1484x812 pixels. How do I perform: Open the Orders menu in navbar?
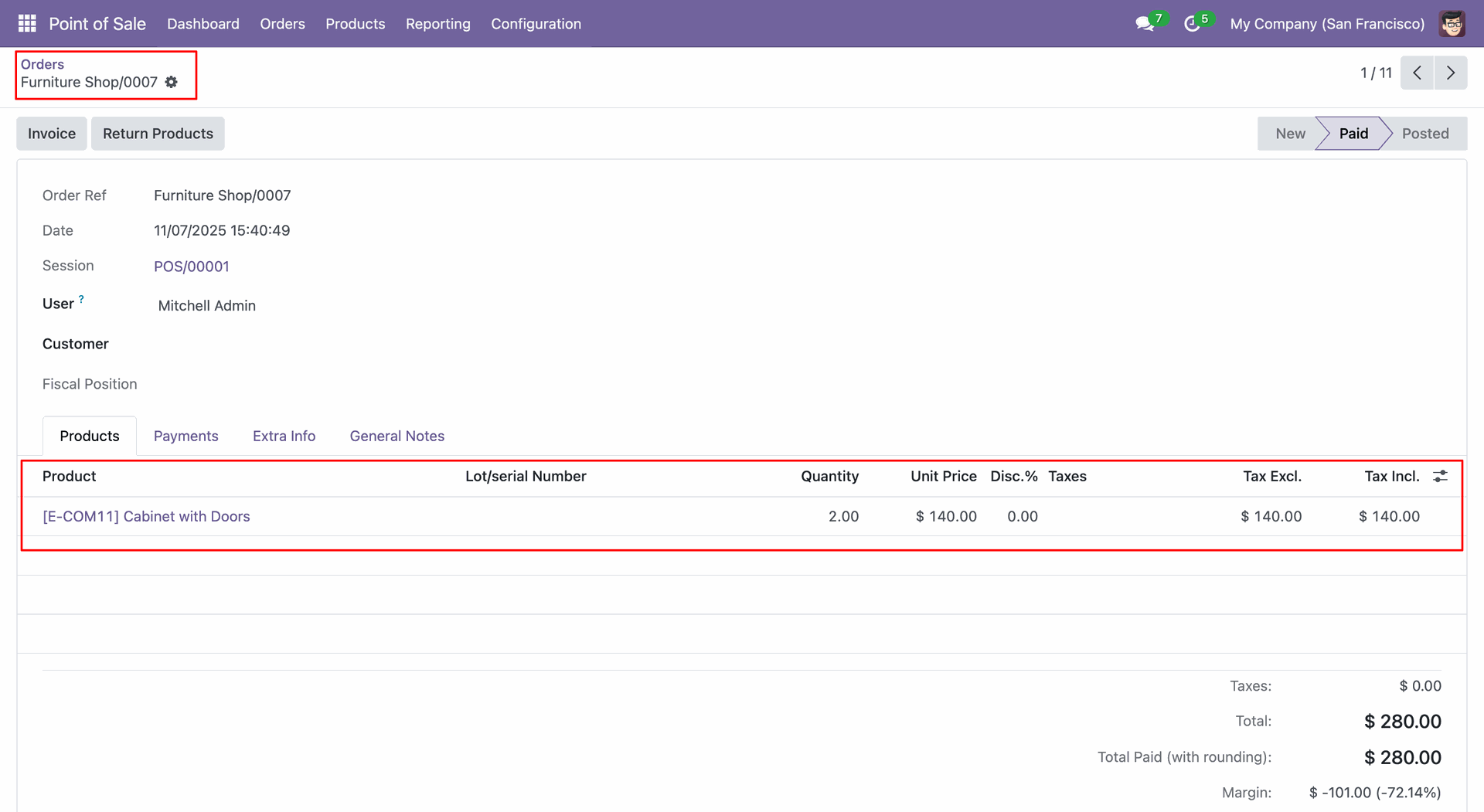282,24
